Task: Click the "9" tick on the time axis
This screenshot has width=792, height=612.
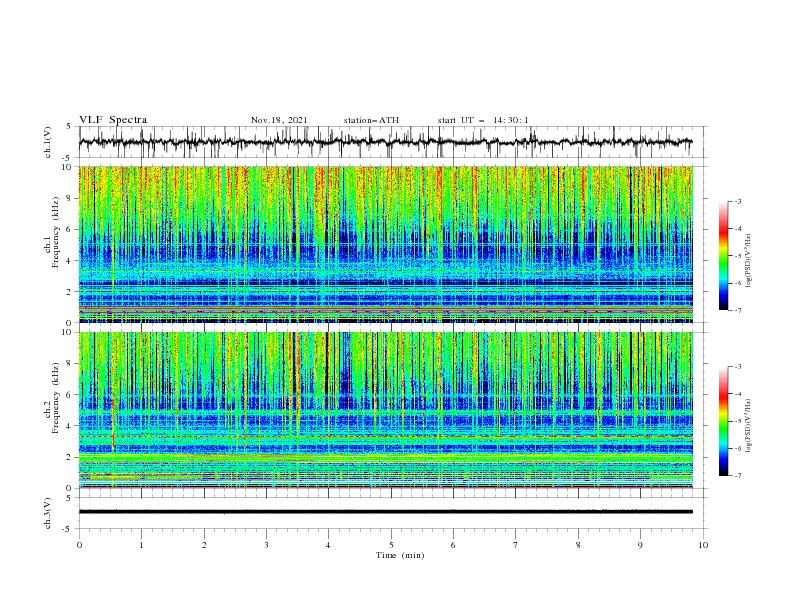Action: point(640,545)
